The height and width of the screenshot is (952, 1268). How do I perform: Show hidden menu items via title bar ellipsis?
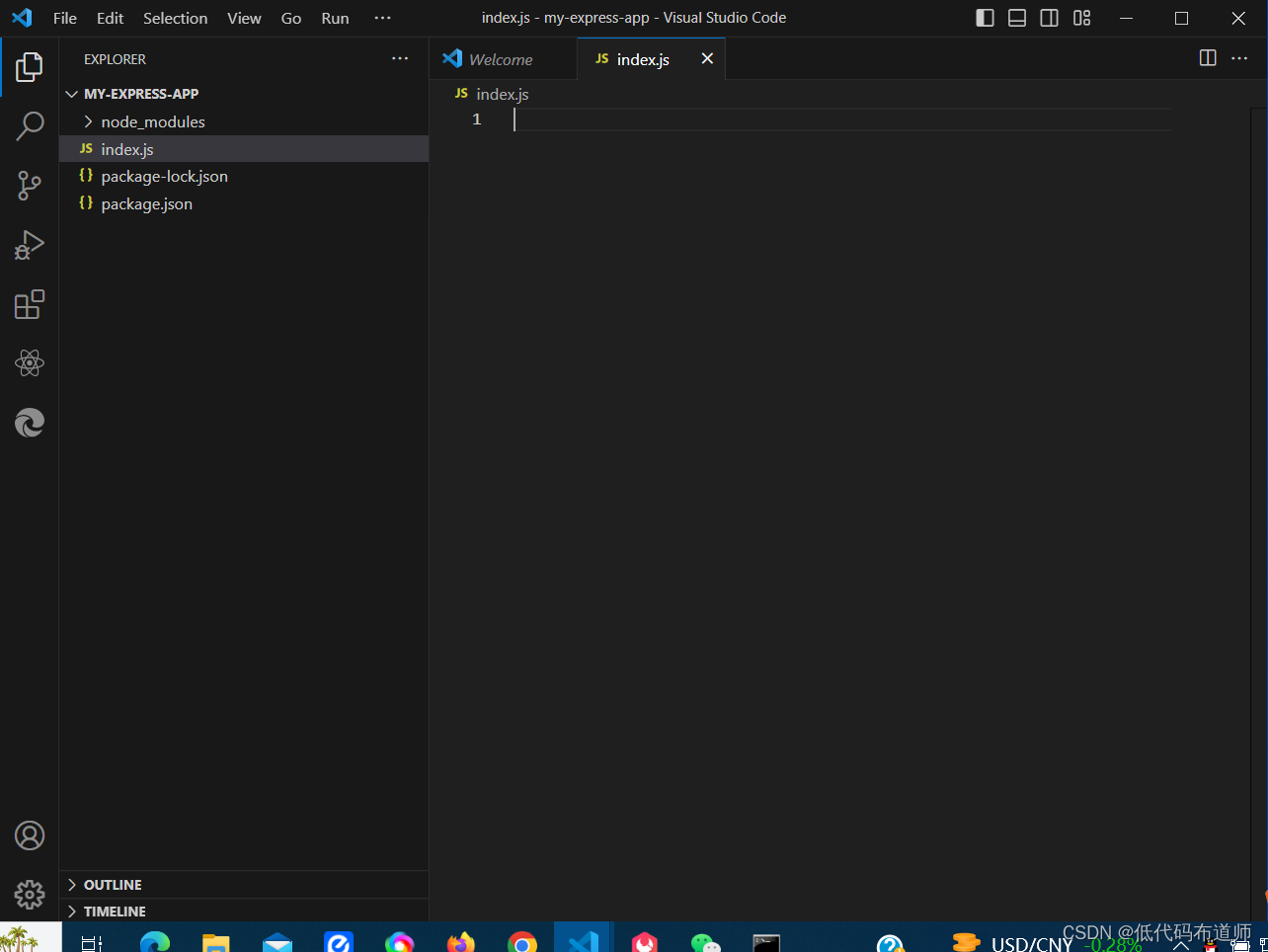pos(383,18)
